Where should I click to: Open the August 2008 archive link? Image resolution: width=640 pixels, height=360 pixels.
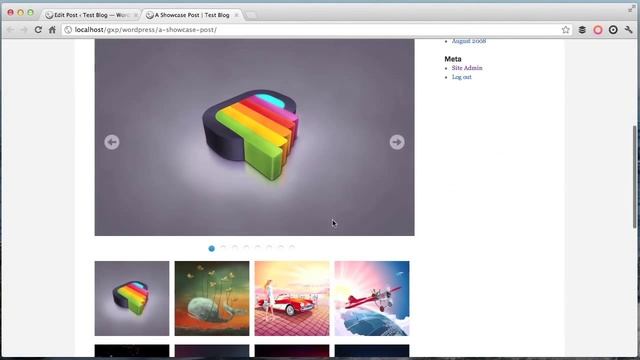469,41
